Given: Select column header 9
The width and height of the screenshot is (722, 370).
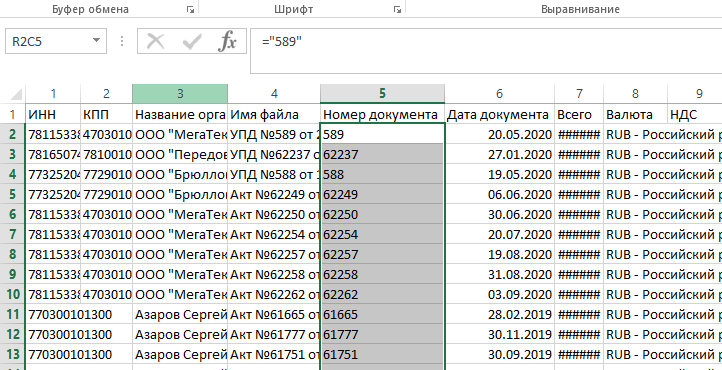Looking at the screenshot, I should pos(694,94).
